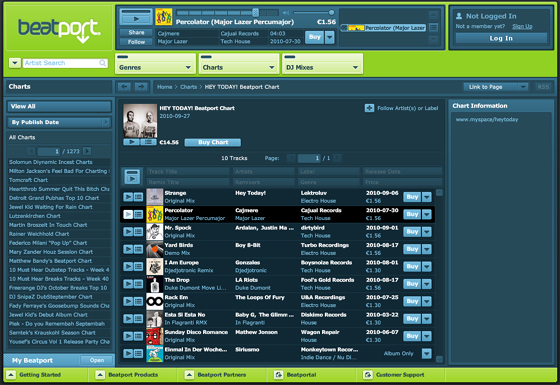
Task: Play the Strange track preview
Action: [x=128, y=197]
